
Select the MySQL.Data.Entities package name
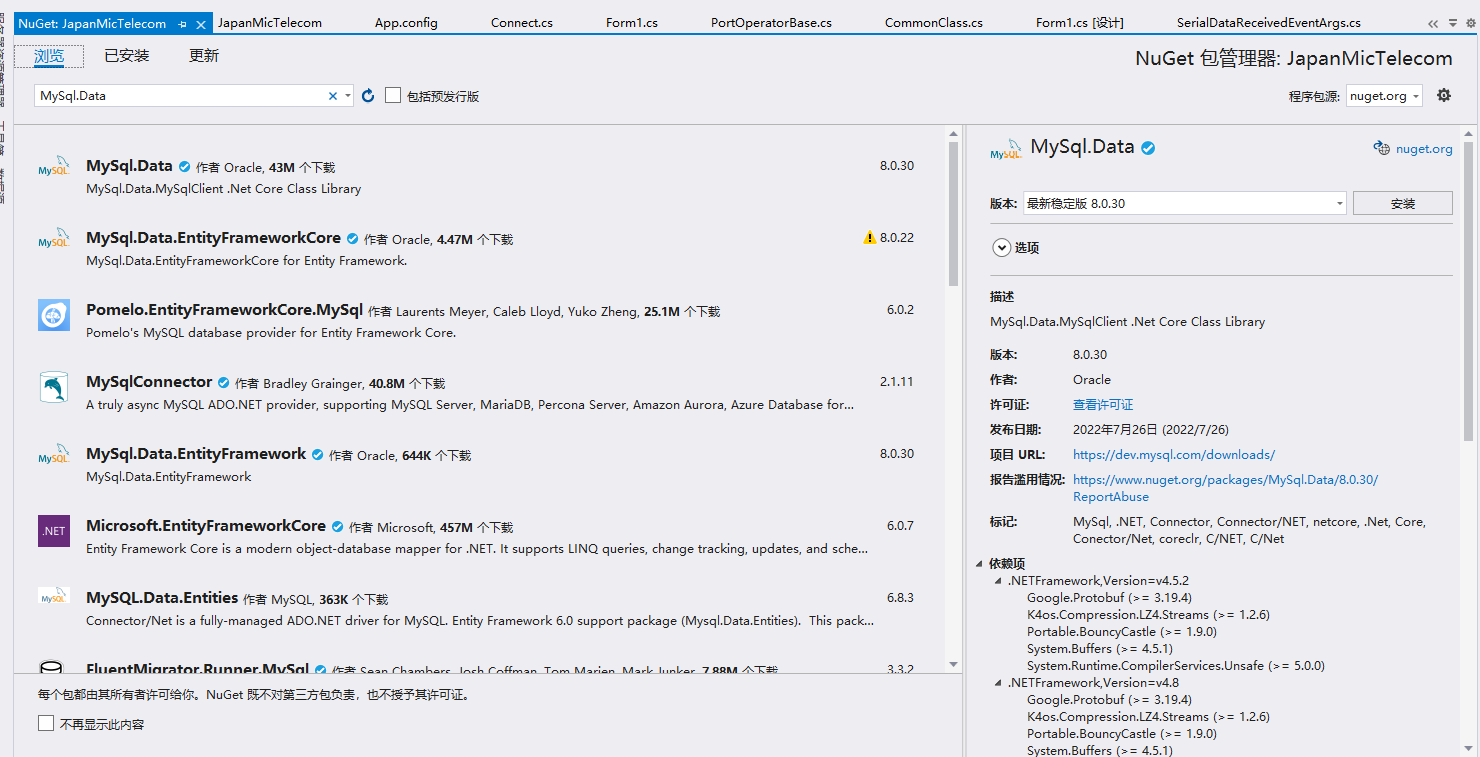pos(162,598)
